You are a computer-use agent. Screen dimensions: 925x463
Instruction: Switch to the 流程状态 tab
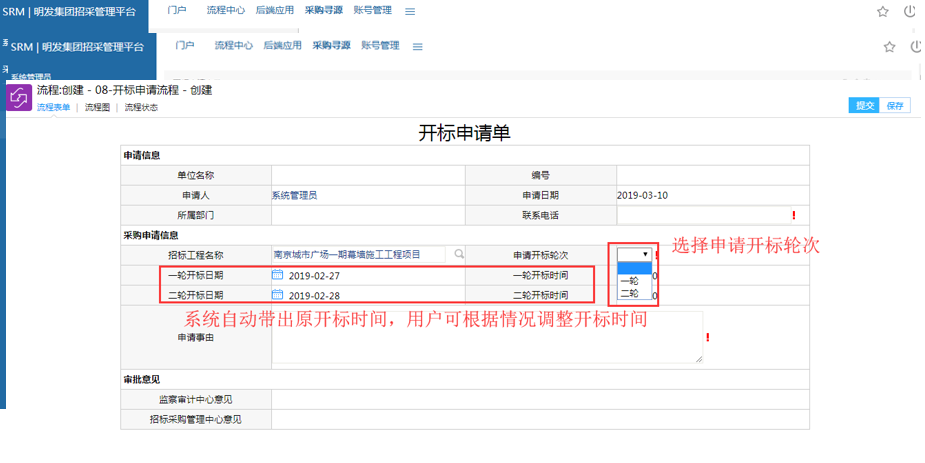coord(141,107)
